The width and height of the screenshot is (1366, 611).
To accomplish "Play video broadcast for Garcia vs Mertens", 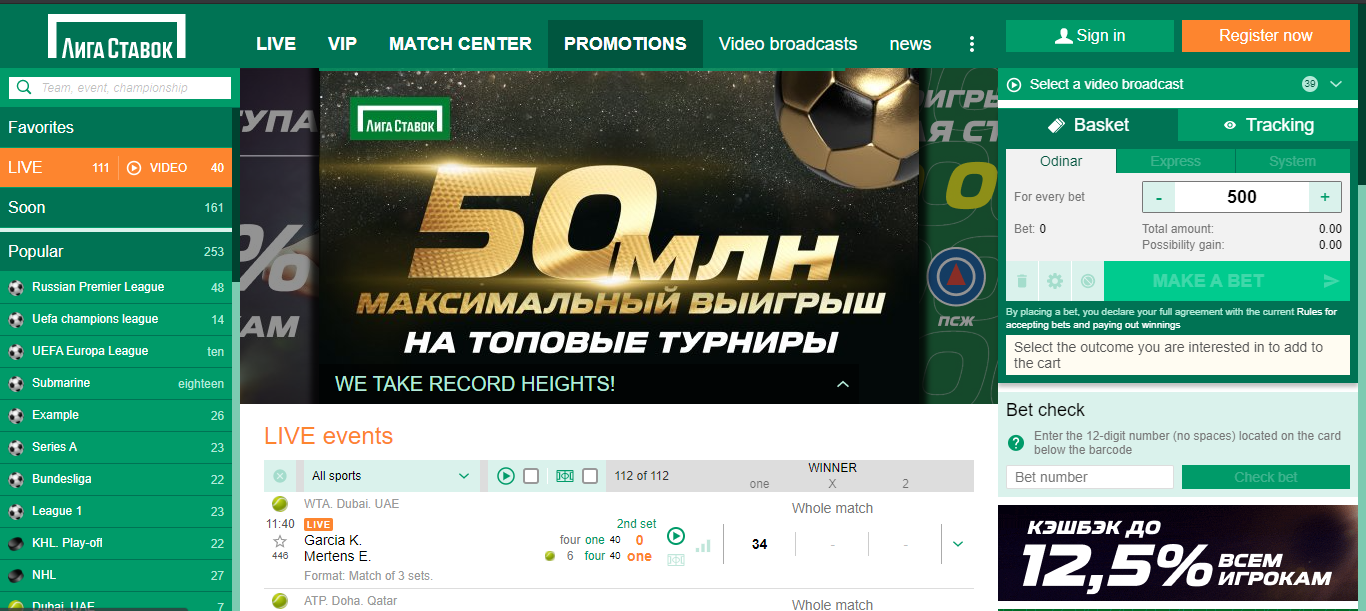I will [x=676, y=536].
